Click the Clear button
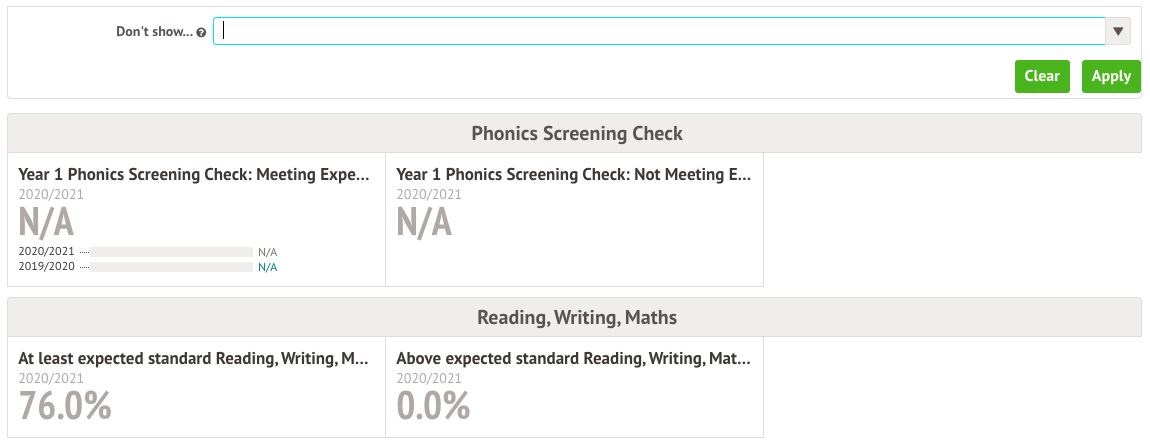The height and width of the screenshot is (448, 1150). (1042, 76)
